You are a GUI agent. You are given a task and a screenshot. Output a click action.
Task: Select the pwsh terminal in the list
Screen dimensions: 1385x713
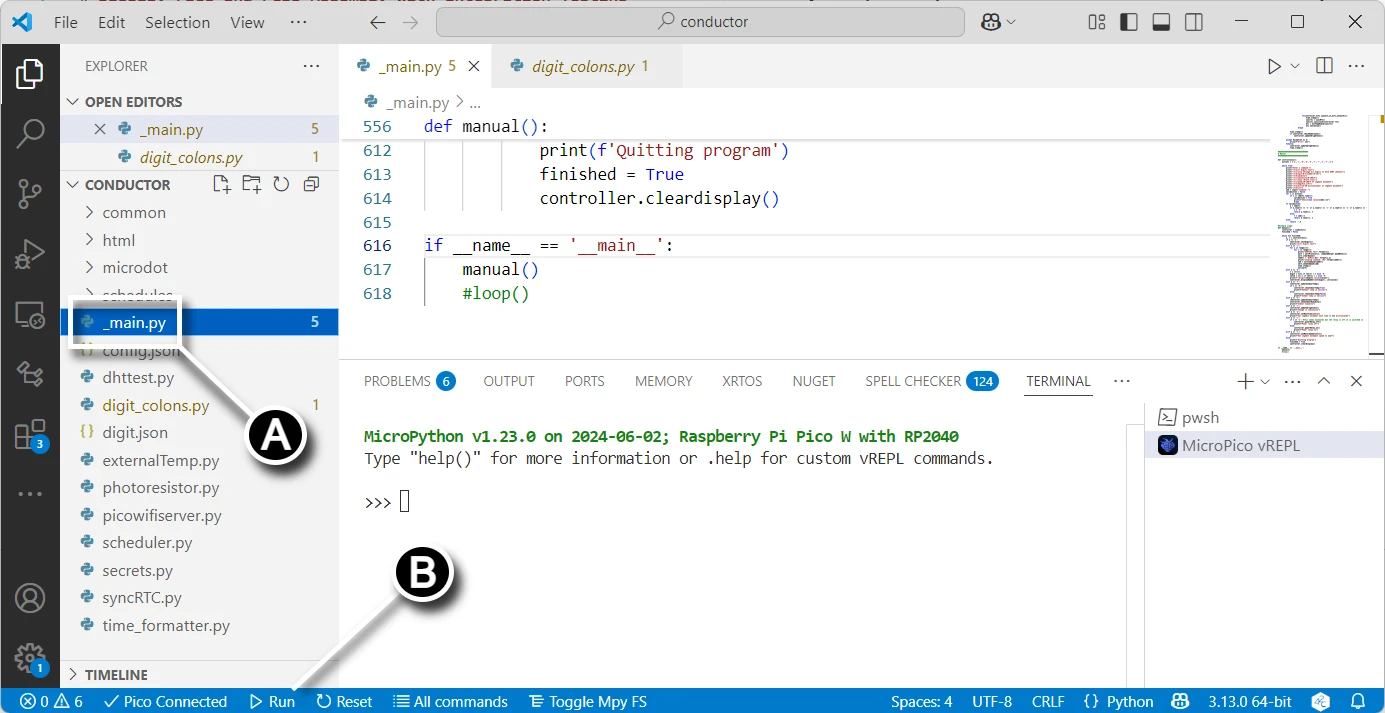(1264, 418)
